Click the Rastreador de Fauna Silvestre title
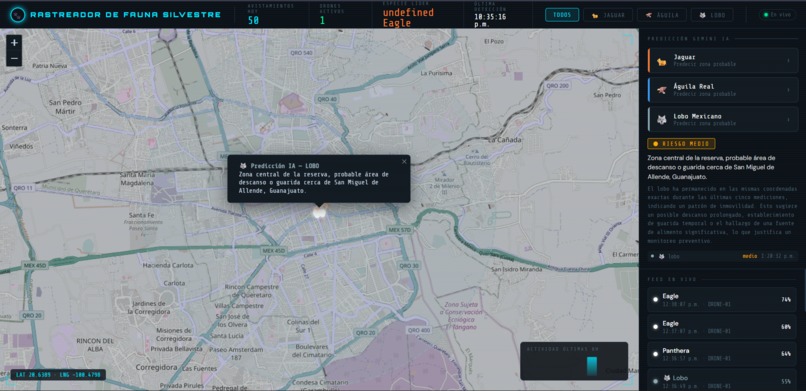Viewport: 806px width, 391px height. click(x=126, y=15)
